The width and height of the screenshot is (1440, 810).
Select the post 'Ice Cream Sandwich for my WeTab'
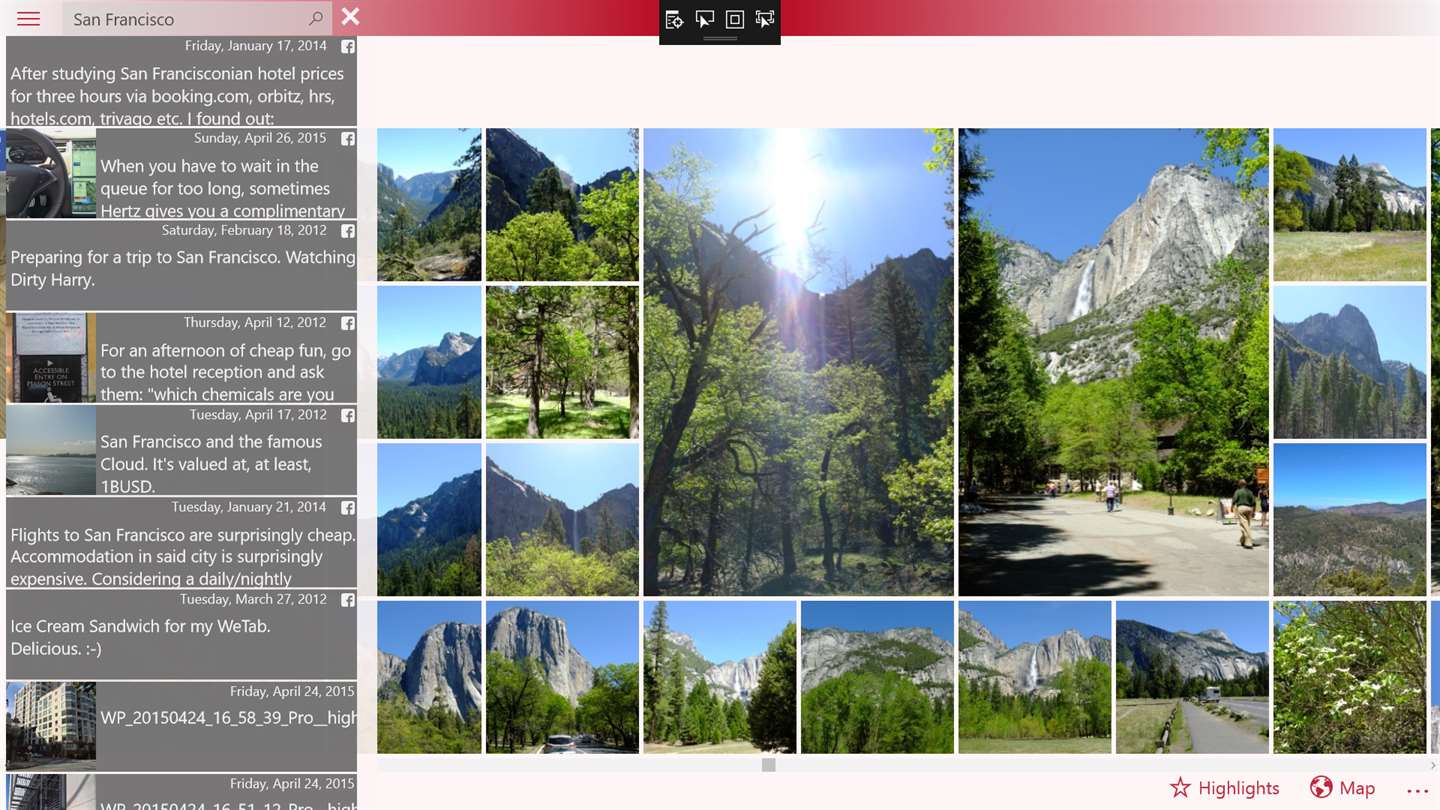pyautogui.click(x=181, y=634)
